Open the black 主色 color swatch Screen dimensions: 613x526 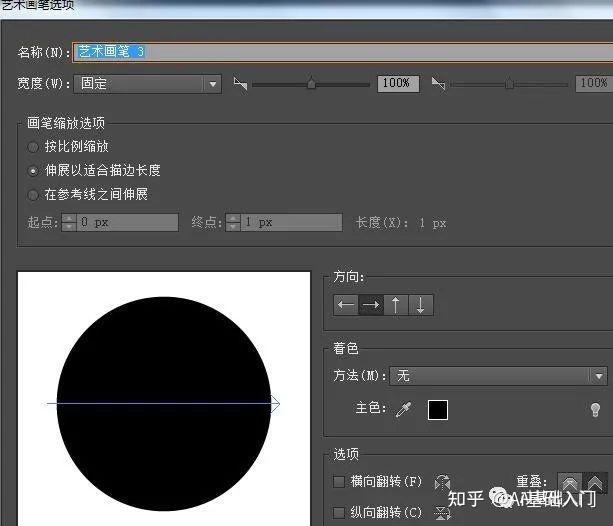click(x=438, y=410)
